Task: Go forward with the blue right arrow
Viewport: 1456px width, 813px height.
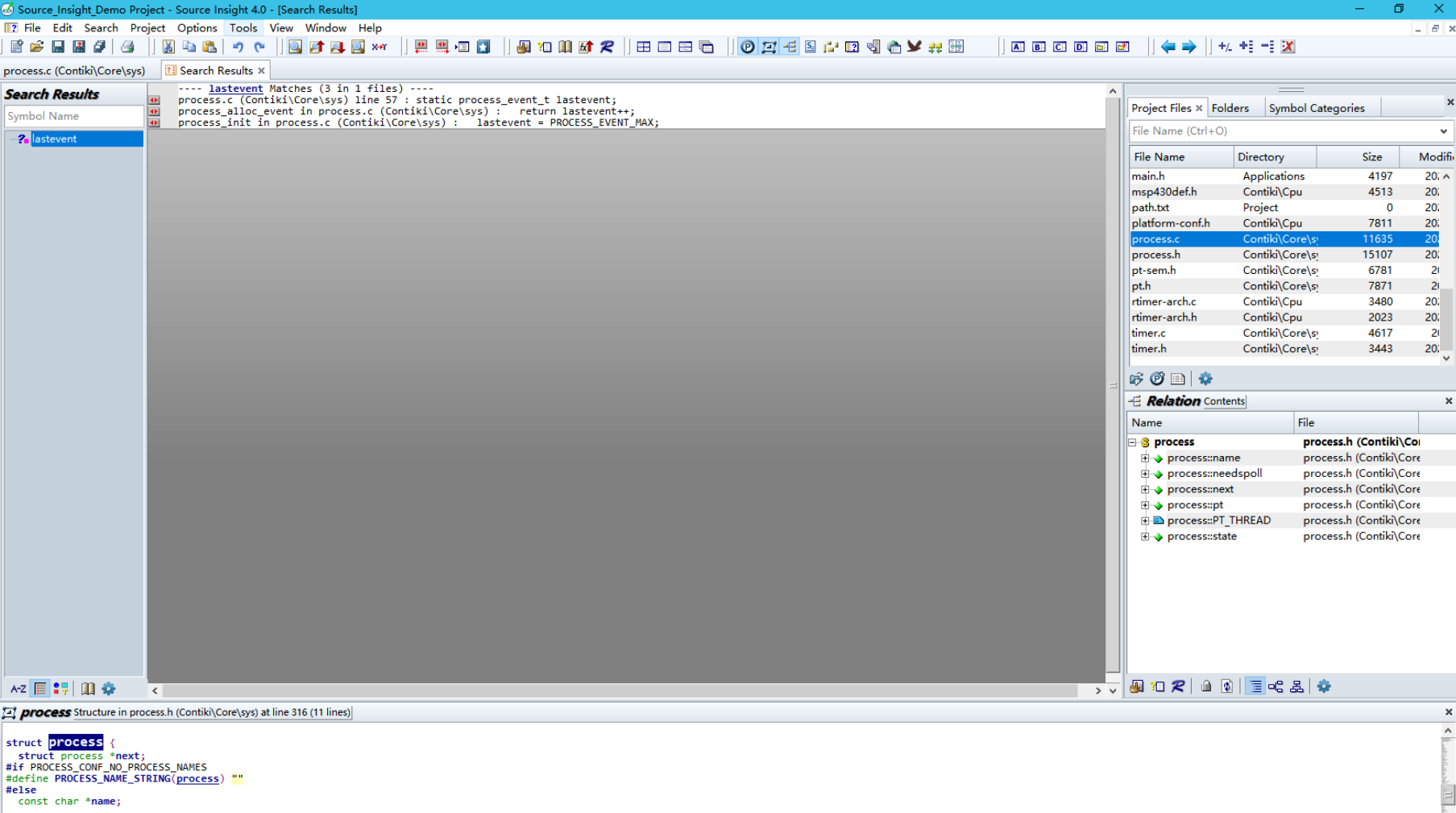Action: click(x=1189, y=47)
